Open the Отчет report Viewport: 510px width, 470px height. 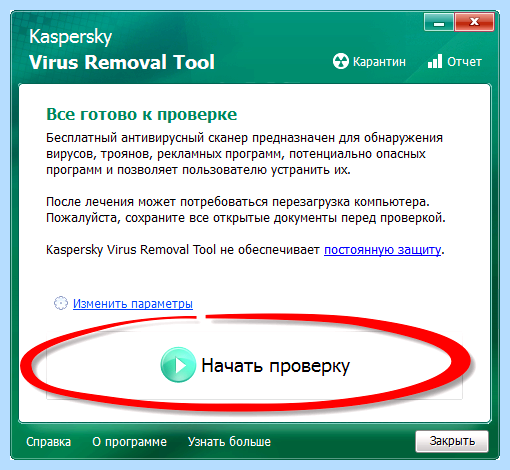click(x=464, y=62)
